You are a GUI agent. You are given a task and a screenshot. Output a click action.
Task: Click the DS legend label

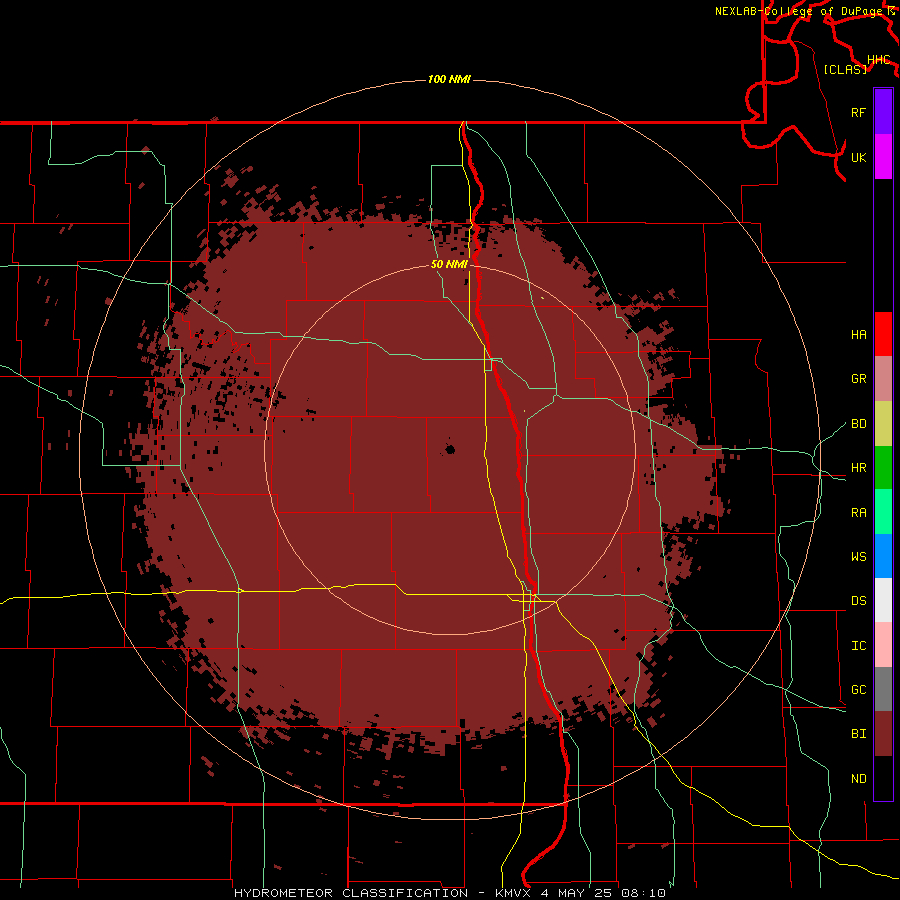858,601
